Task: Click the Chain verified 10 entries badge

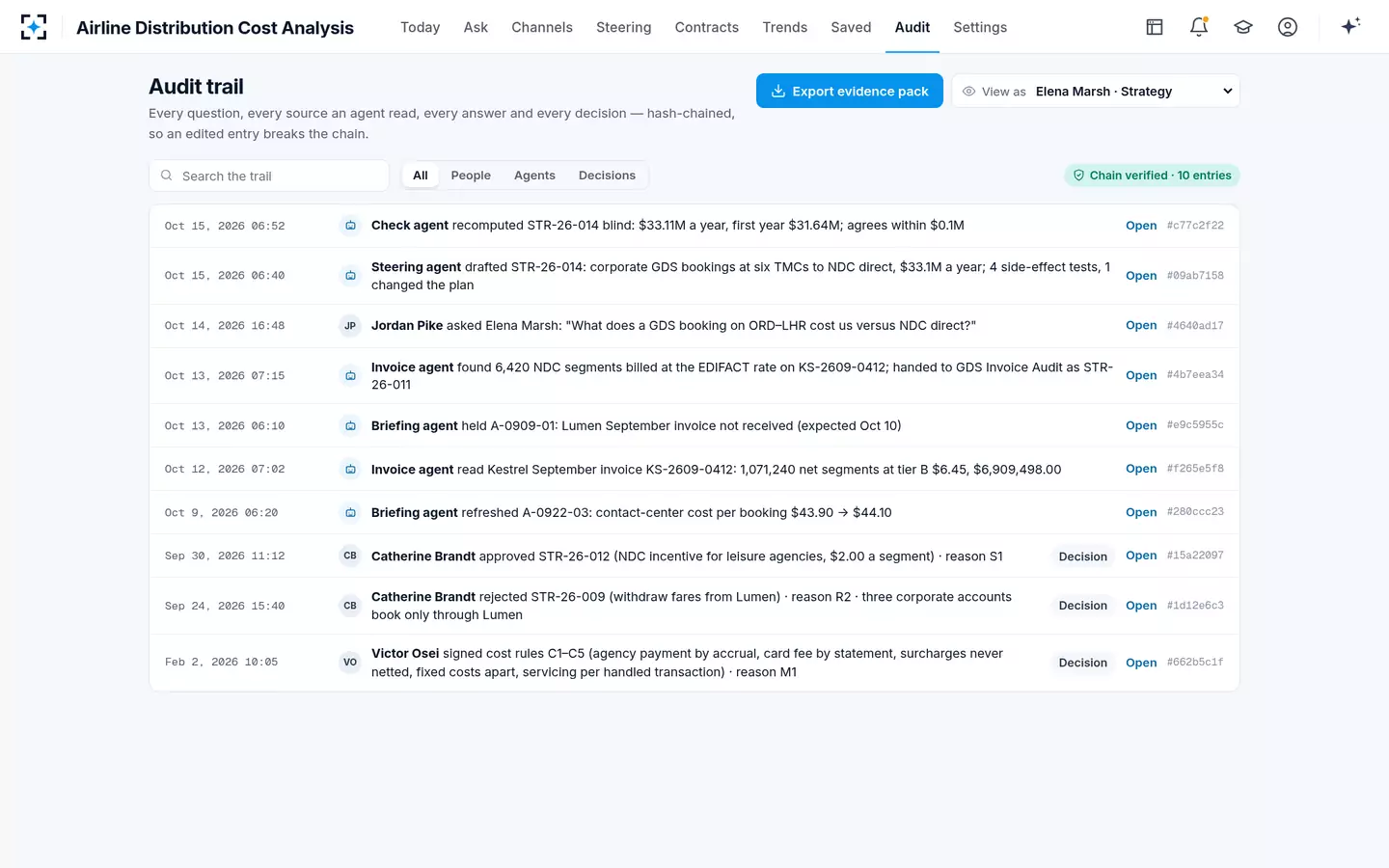Action: (1152, 176)
